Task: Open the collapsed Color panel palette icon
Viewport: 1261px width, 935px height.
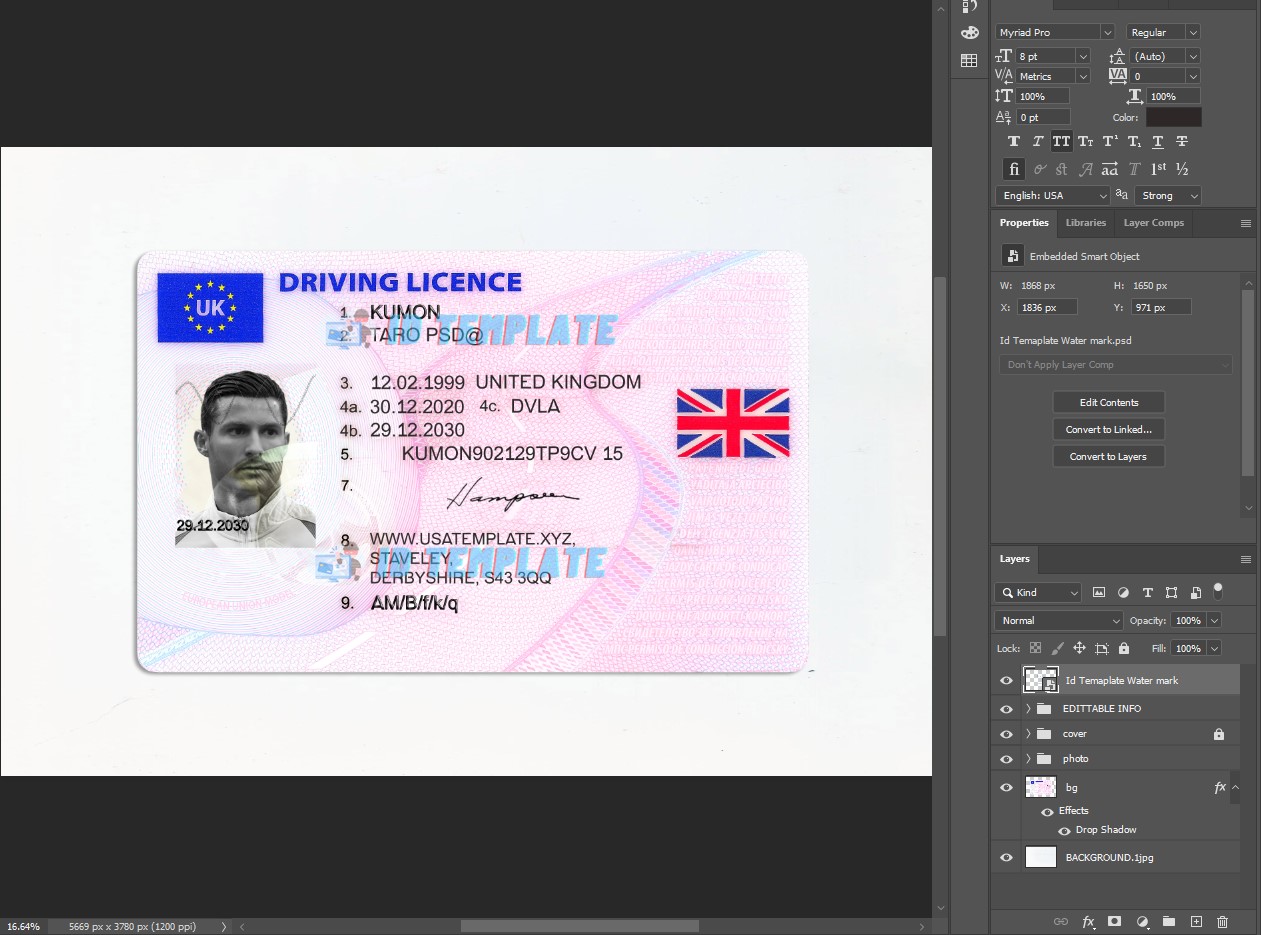Action: point(969,33)
